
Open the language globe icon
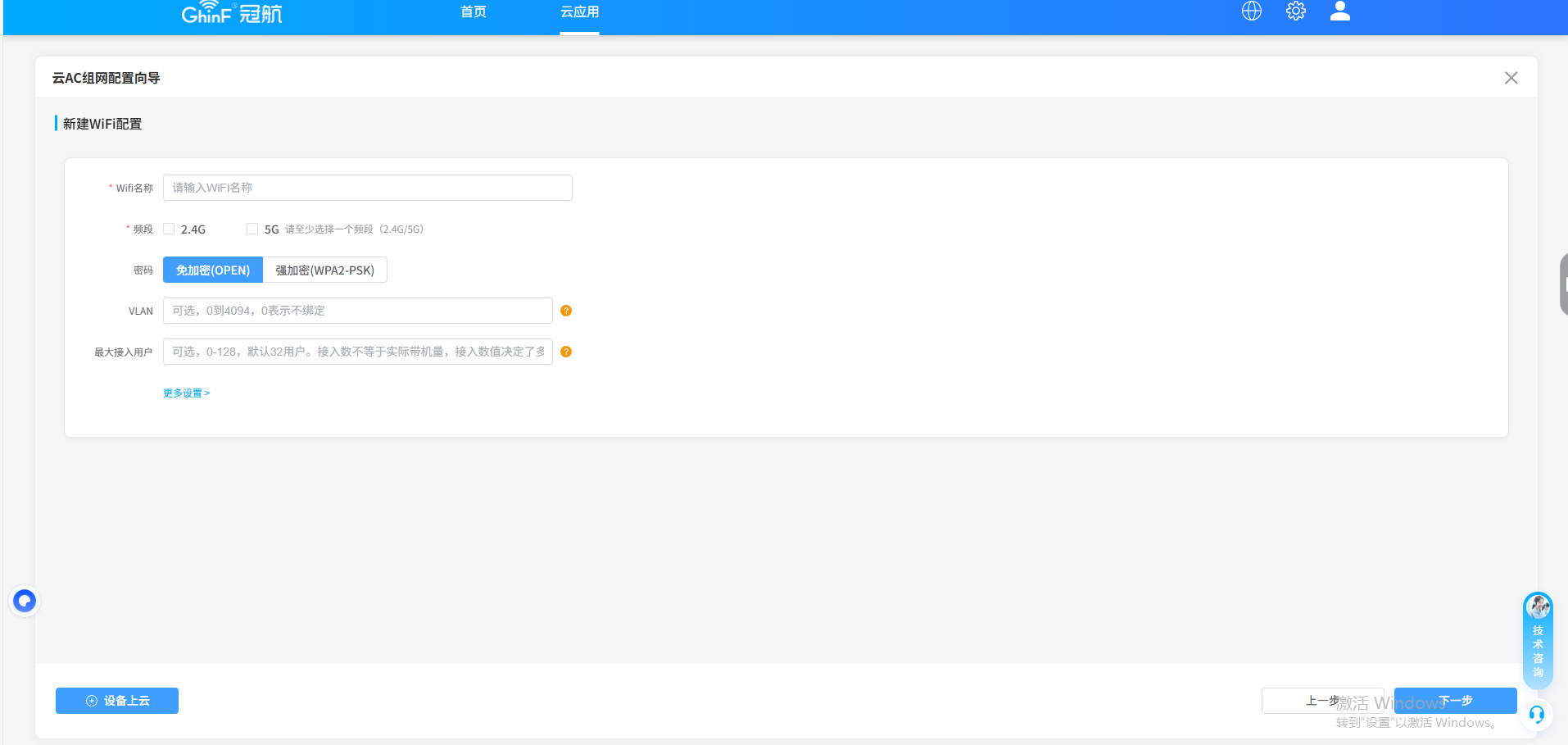1251,11
